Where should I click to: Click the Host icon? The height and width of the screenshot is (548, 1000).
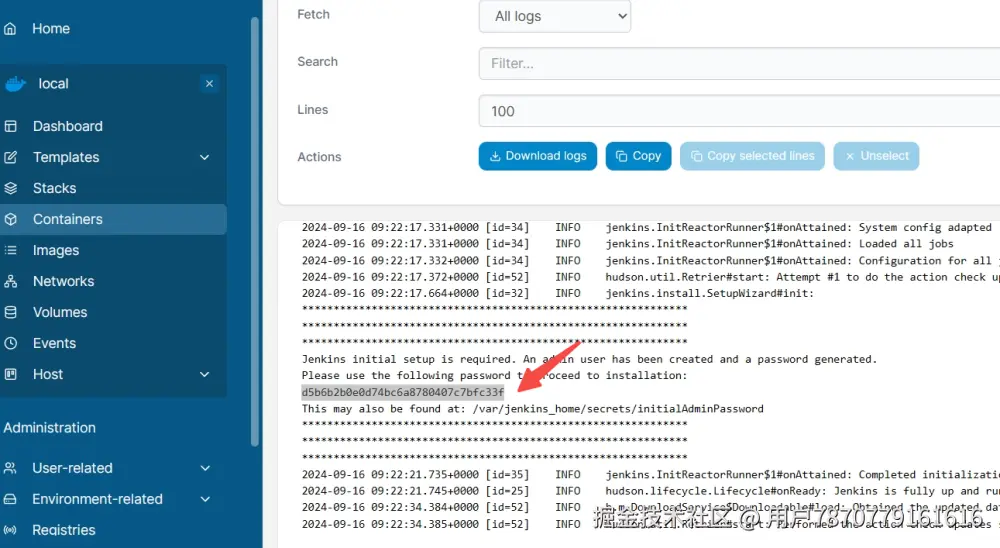coord(11,374)
